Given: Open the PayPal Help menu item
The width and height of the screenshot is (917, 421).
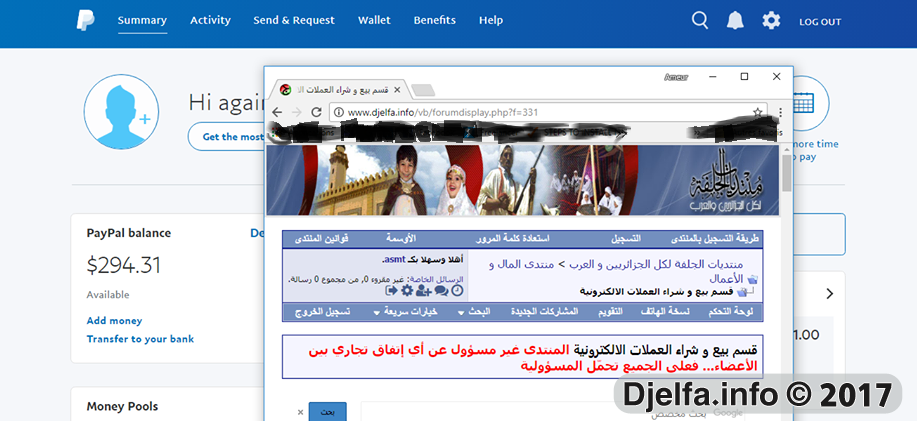Looking at the screenshot, I should click(x=491, y=20).
